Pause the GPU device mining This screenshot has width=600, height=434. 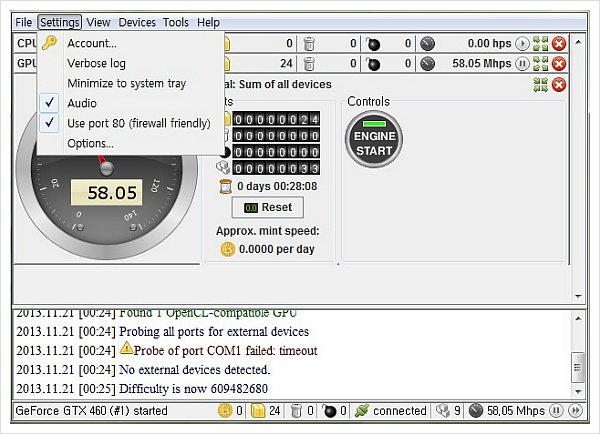click(522, 64)
